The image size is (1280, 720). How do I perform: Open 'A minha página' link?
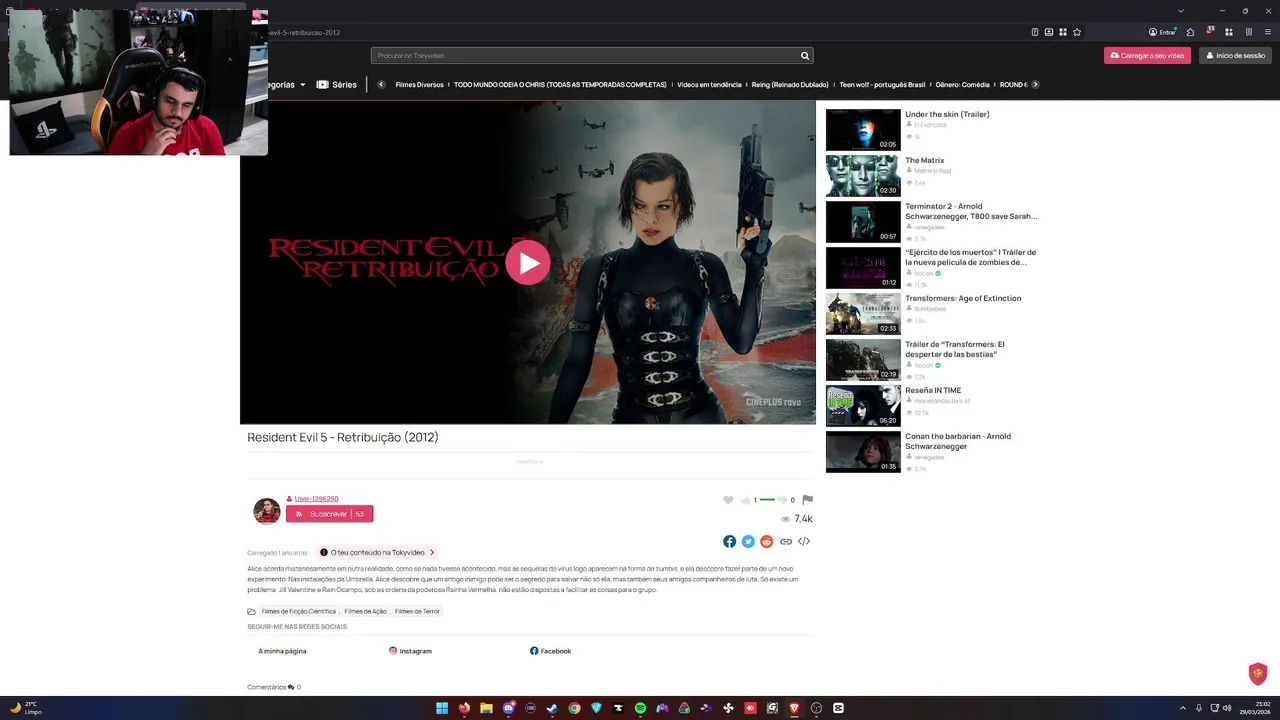[282, 651]
